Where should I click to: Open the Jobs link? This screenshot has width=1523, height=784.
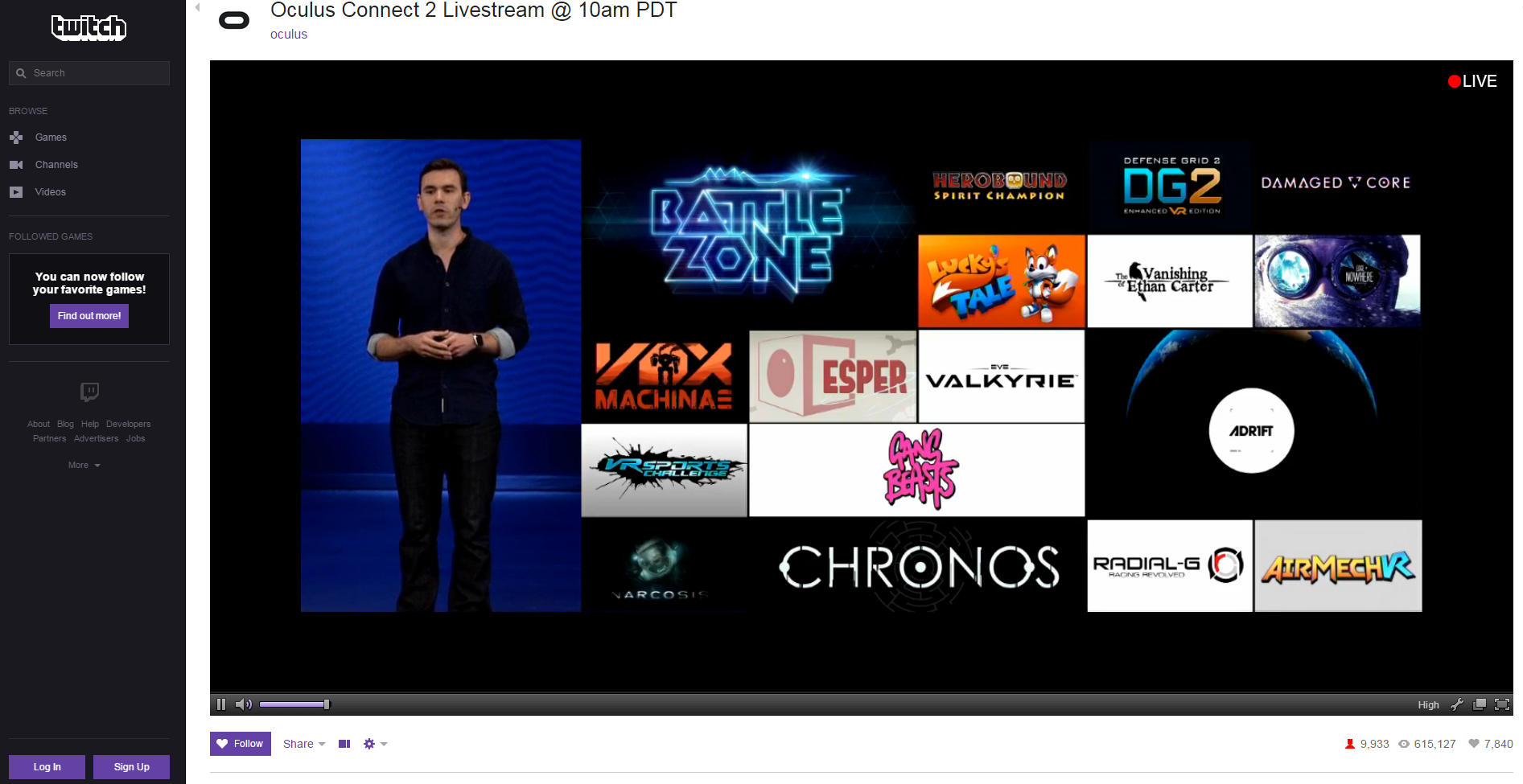point(136,438)
